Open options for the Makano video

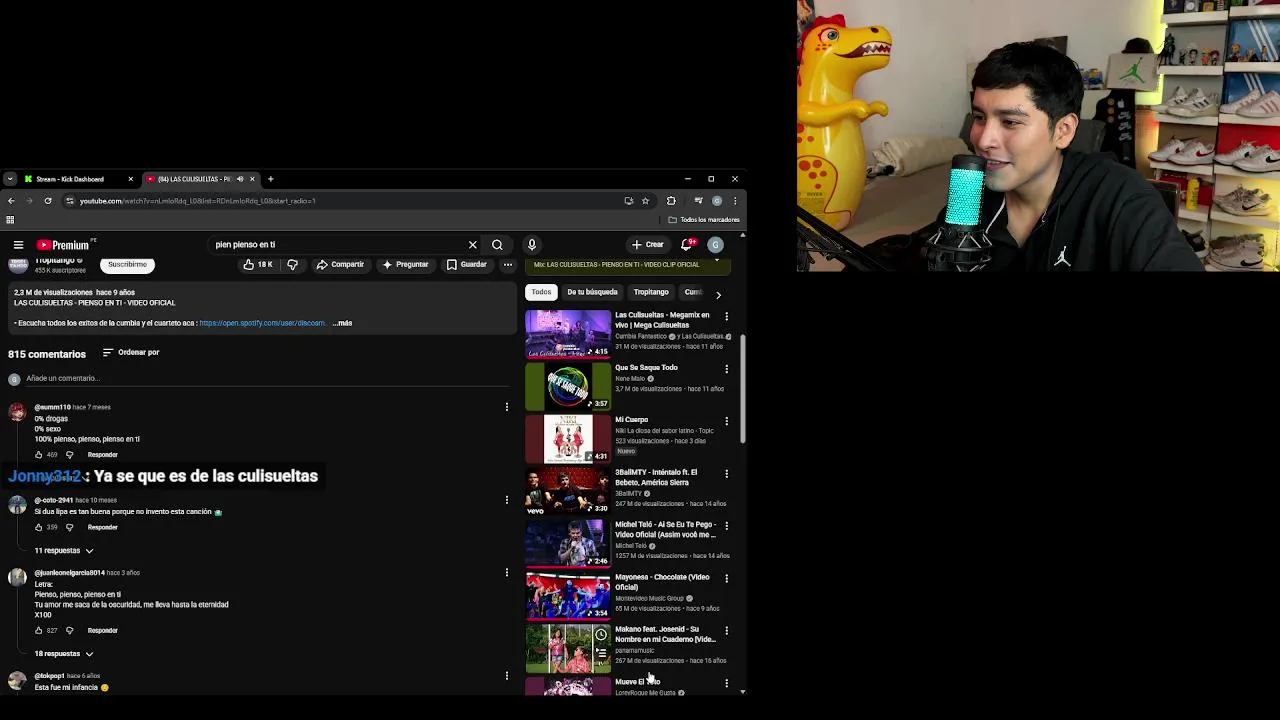point(727,631)
